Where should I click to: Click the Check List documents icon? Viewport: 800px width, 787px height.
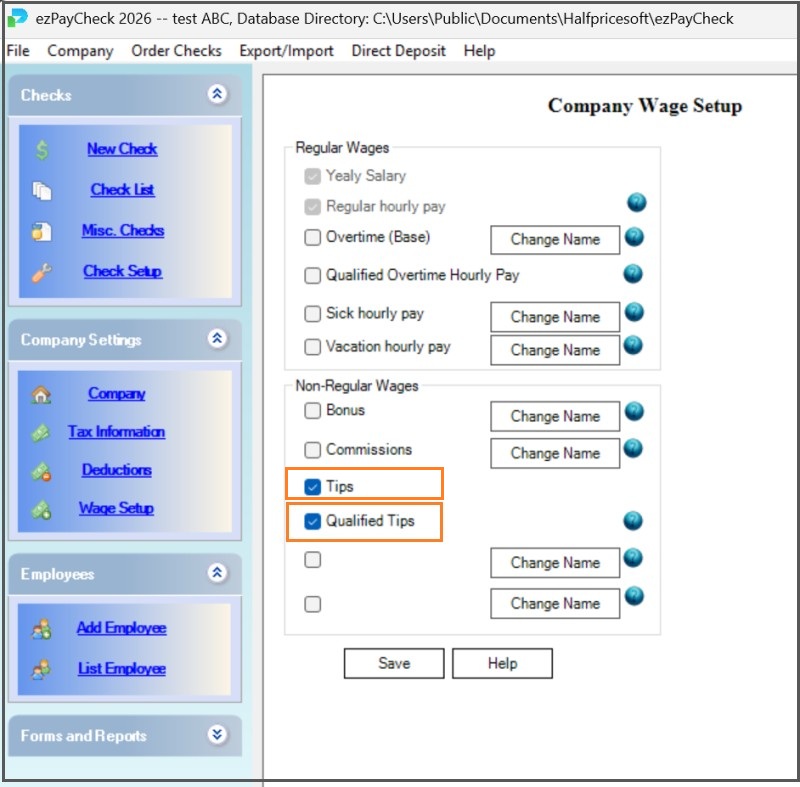click(41, 190)
